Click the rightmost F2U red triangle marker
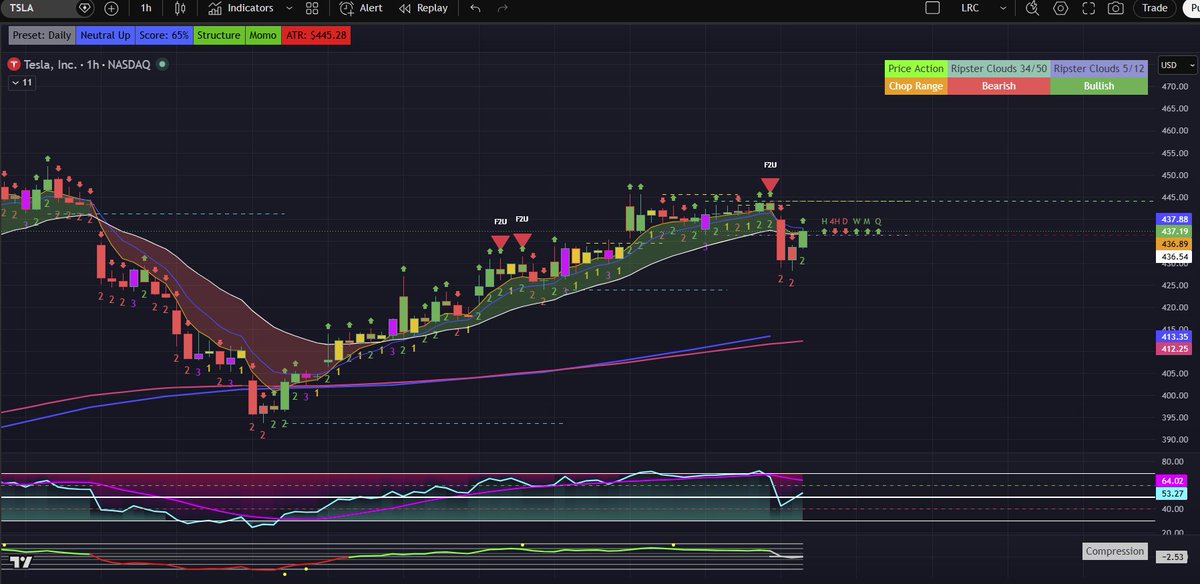The width and height of the screenshot is (1200, 584). pos(769,185)
